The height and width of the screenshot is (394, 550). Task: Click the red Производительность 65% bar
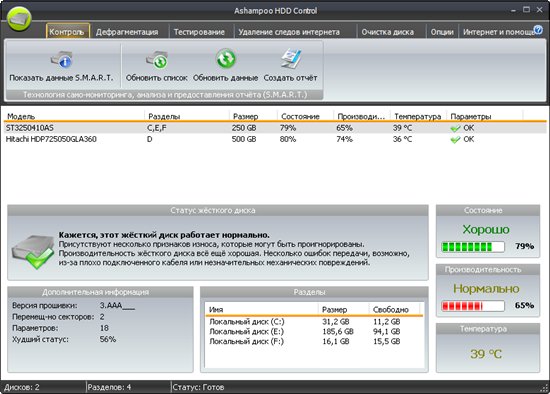tap(472, 306)
